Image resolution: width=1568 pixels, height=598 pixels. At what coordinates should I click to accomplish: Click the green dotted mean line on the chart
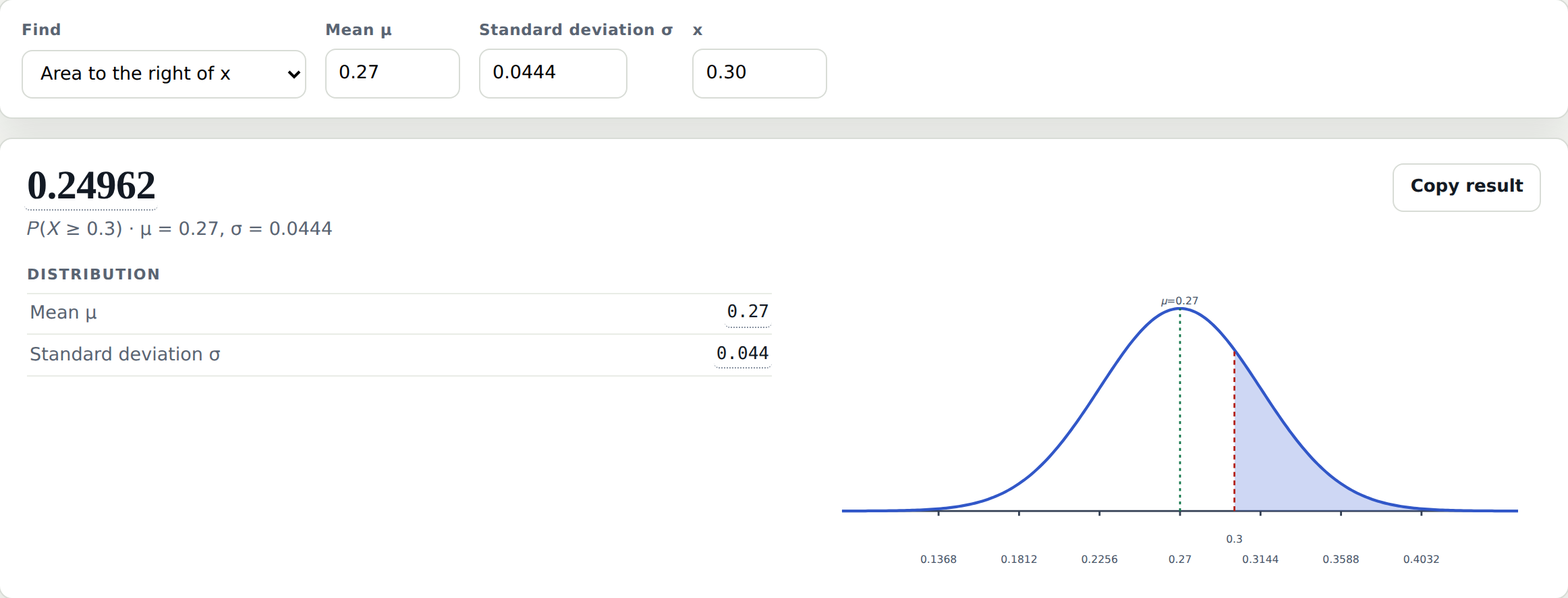1180,410
